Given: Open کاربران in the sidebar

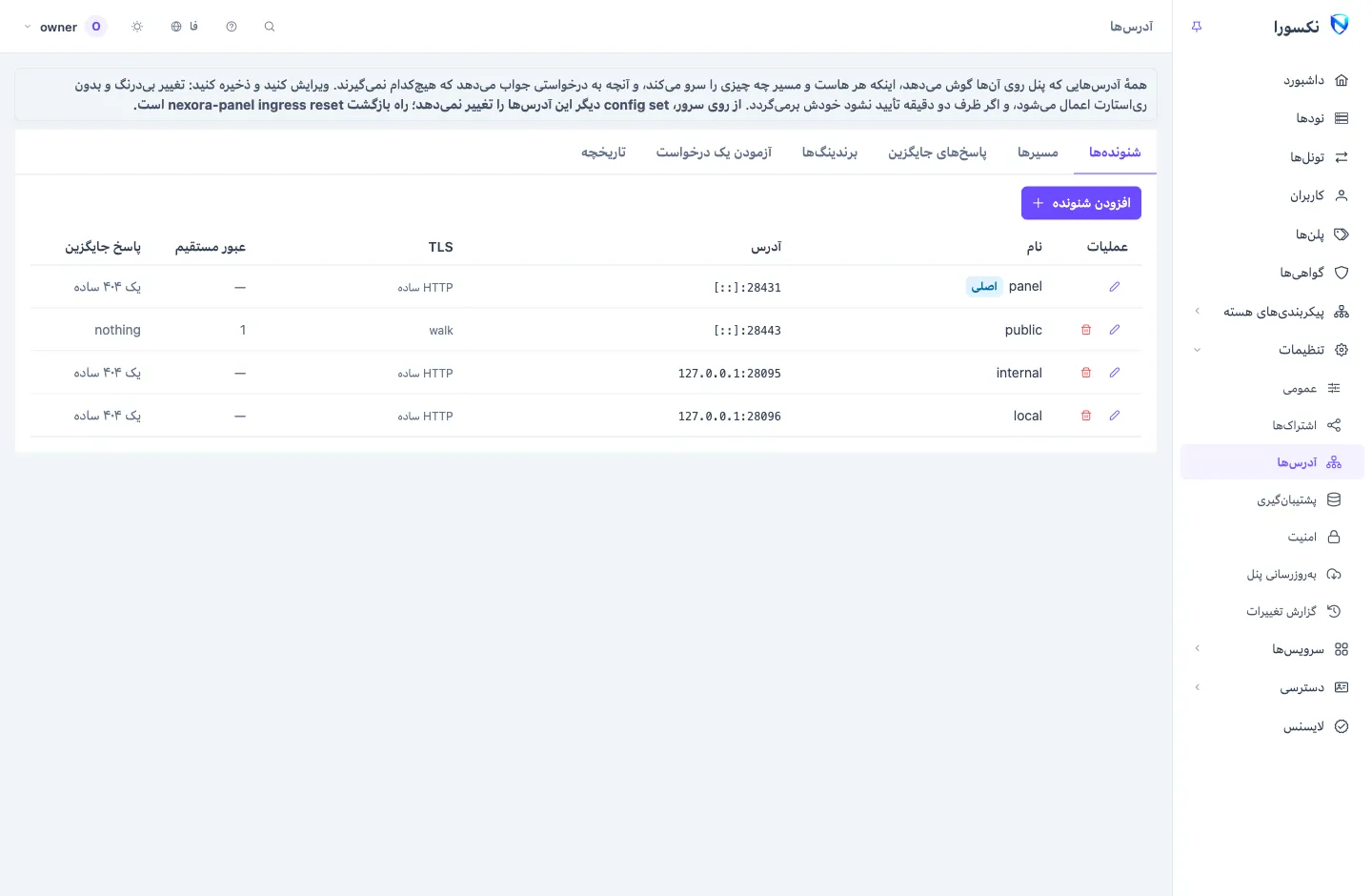Looking at the screenshot, I should [x=1272, y=195].
